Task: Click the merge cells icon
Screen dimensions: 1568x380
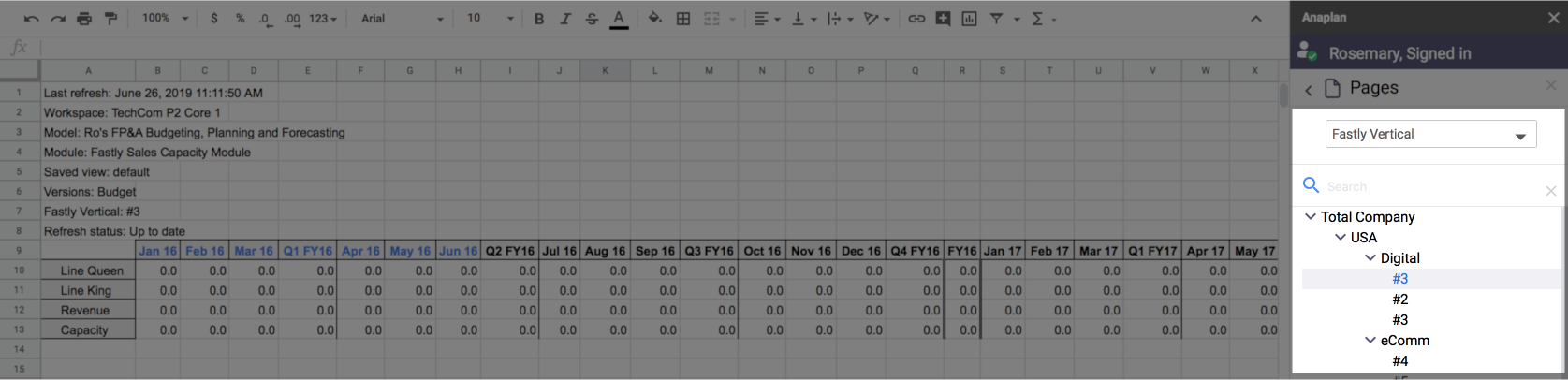Action: click(x=712, y=19)
